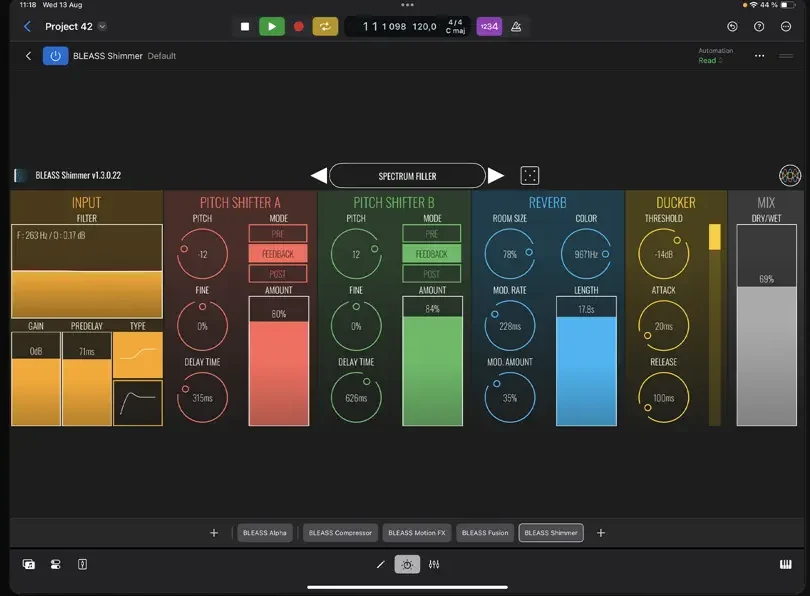Select PRE mode in Pitch Shifter B
This screenshot has width=810, height=596.
pos(431,233)
